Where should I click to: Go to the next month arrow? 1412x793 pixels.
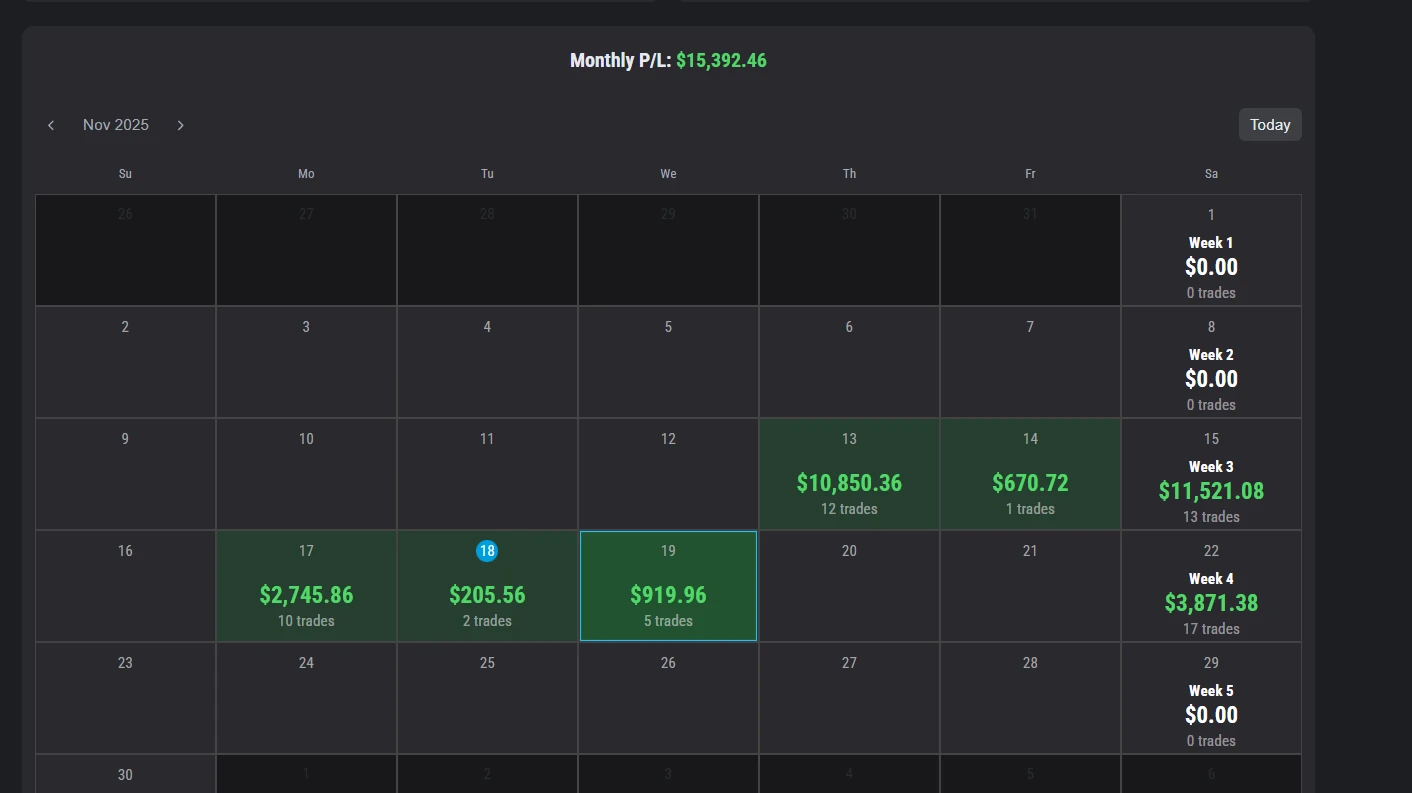coord(180,125)
